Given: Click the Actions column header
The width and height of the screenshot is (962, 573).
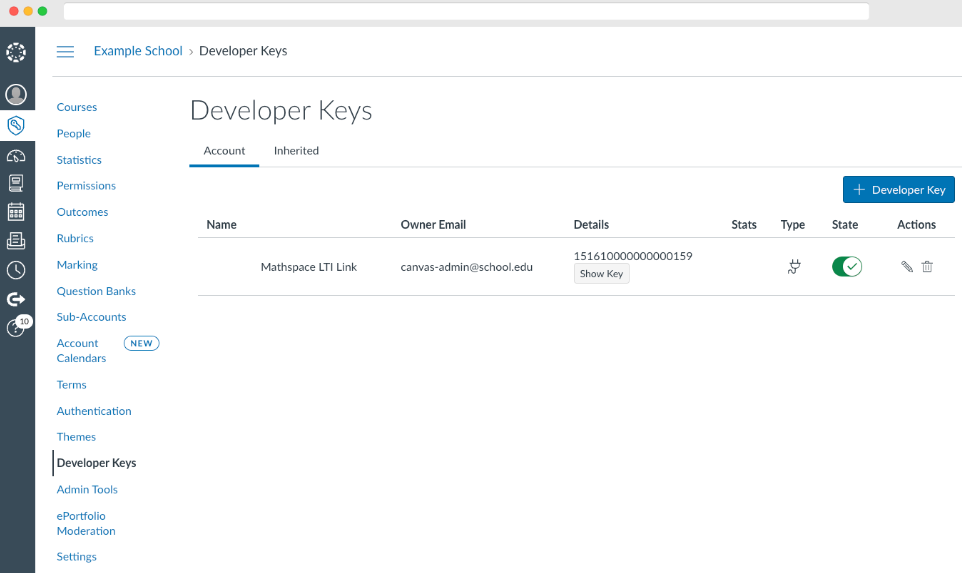Looking at the screenshot, I should [x=917, y=225].
